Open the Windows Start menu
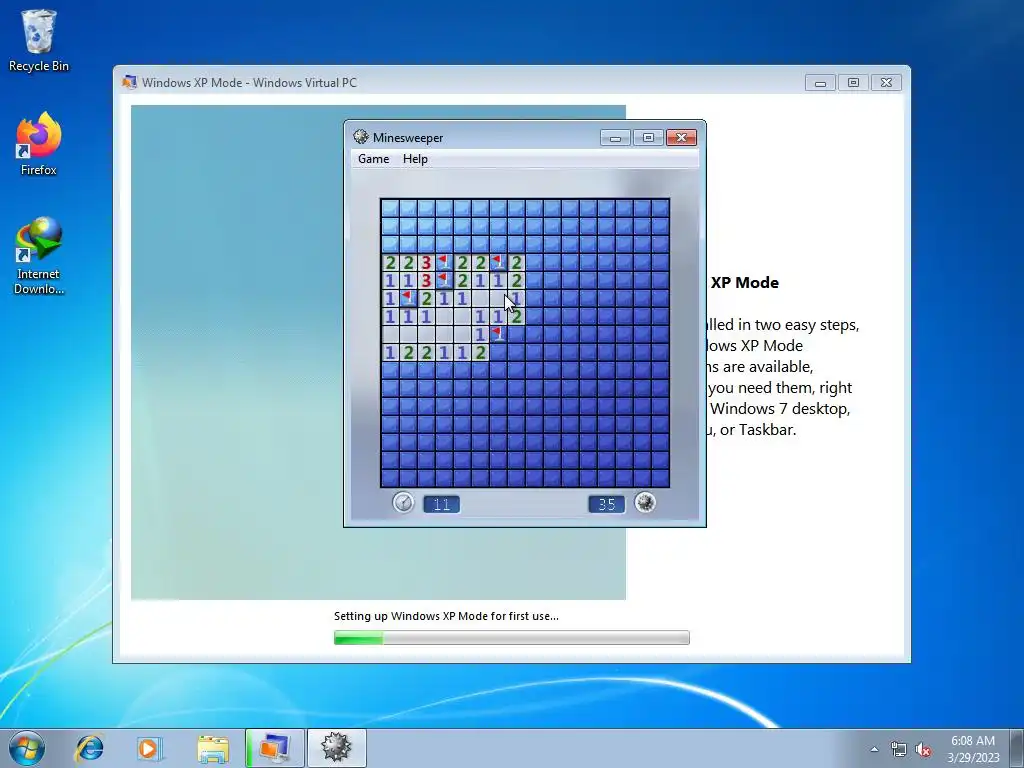 27,748
